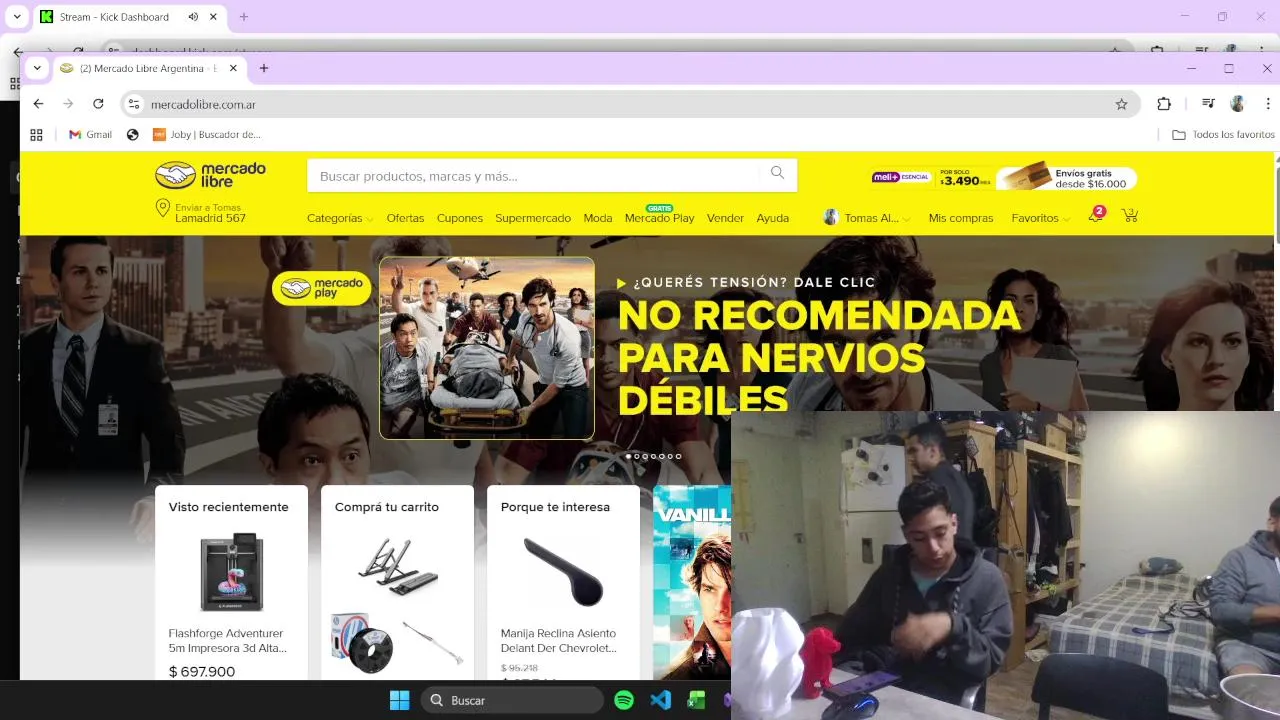Open the media control icon in Chrome toolbar
This screenshot has width=1280, height=720.
[x=1208, y=104]
